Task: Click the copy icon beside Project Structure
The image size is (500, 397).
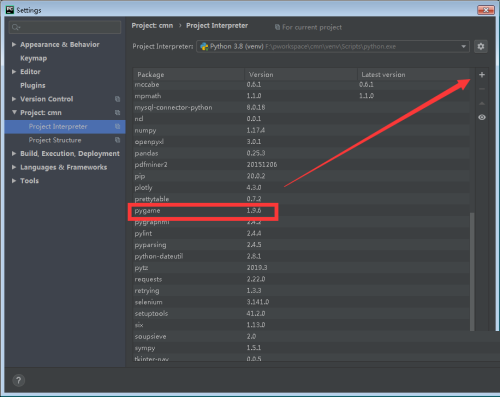Action: click(x=117, y=140)
